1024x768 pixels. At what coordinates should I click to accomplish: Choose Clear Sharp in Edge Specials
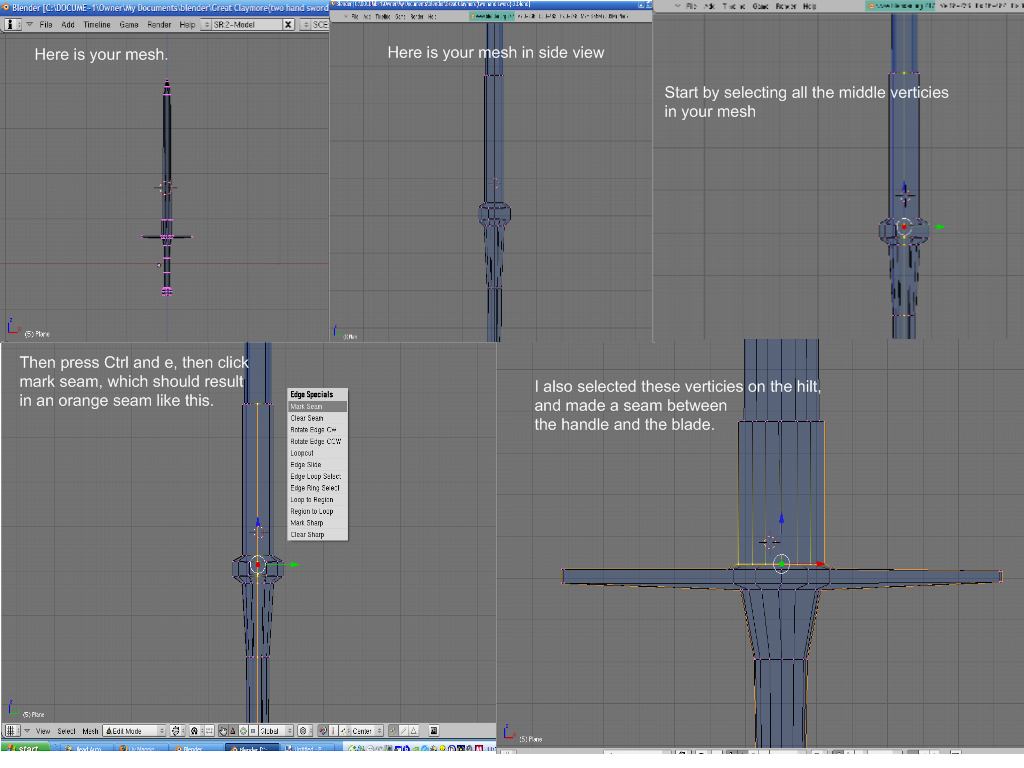tap(317, 534)
